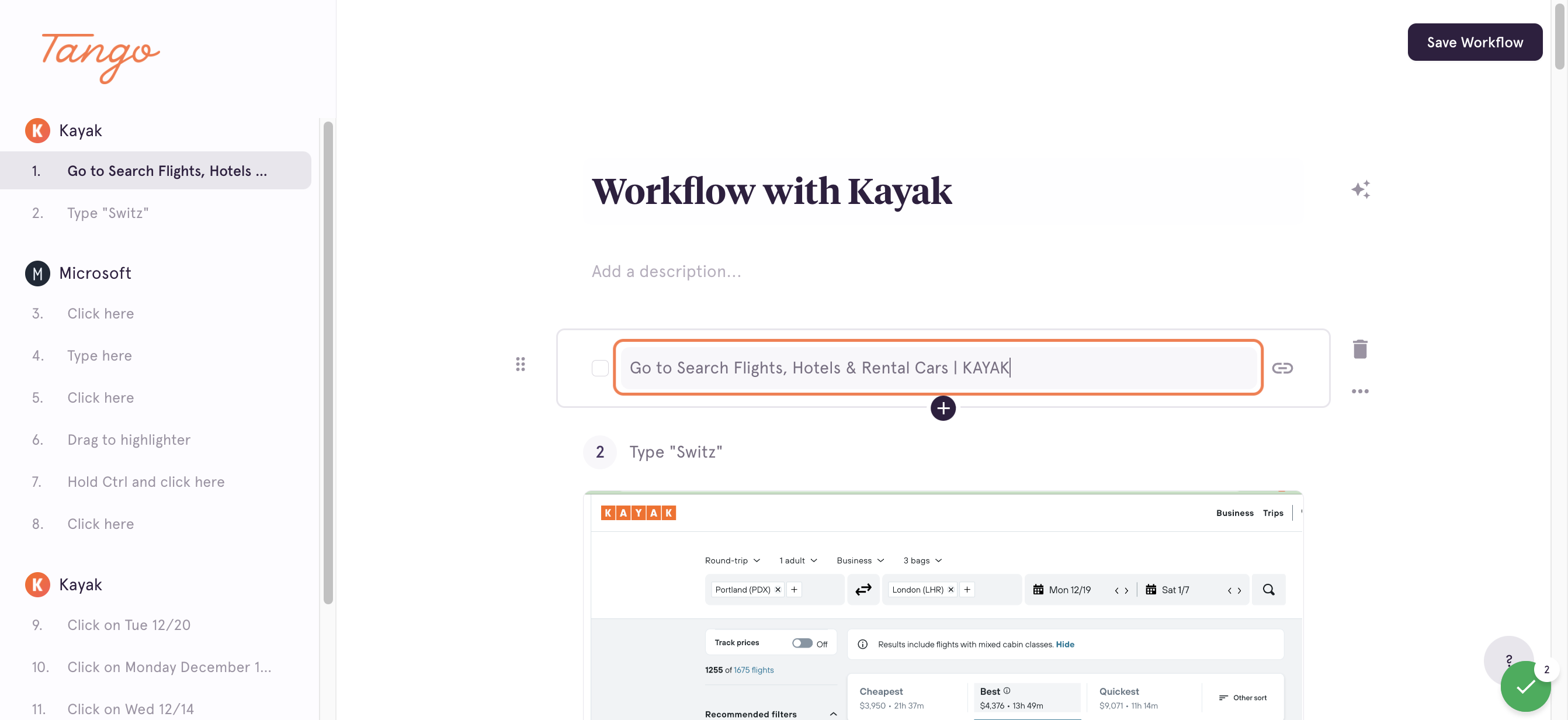Click the sidebar vertical scrollbar
Viewport: 1568px width, 720px height.
(328, 362)
